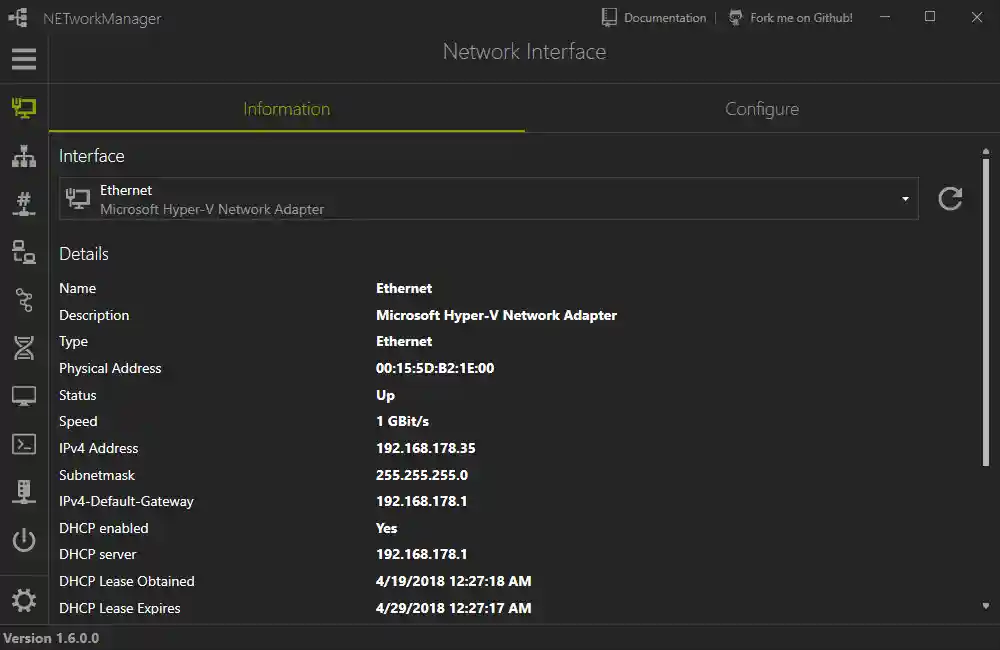Image resolution: width=1000 pixels, height=650 pixels.
Task: Click the Documentation book icon
Action: click(608, 17)
